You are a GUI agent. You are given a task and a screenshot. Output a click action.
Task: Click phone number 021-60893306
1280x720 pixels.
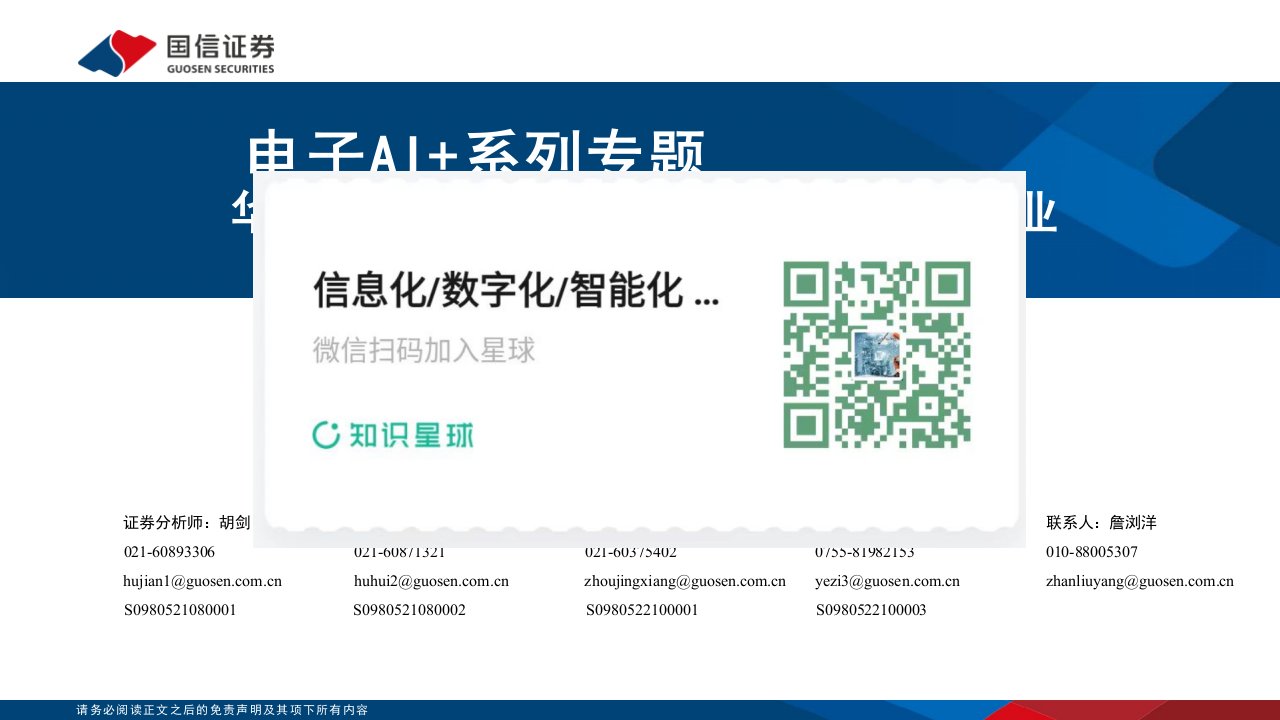169,552
